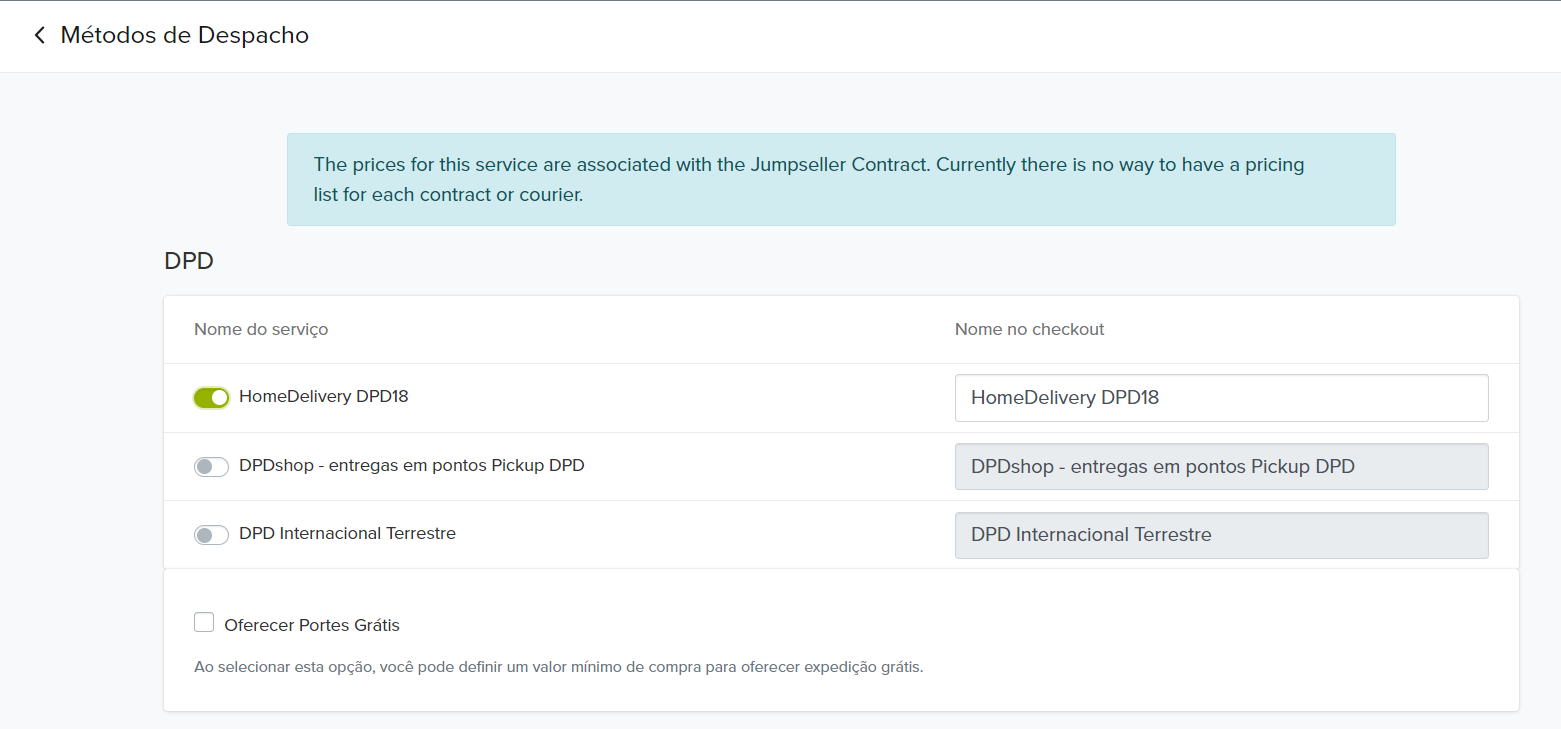This screenshot has height=729, width=1561.
Task: Enable the DPDshop Pickup points toggle
Action: click(211, 467)
